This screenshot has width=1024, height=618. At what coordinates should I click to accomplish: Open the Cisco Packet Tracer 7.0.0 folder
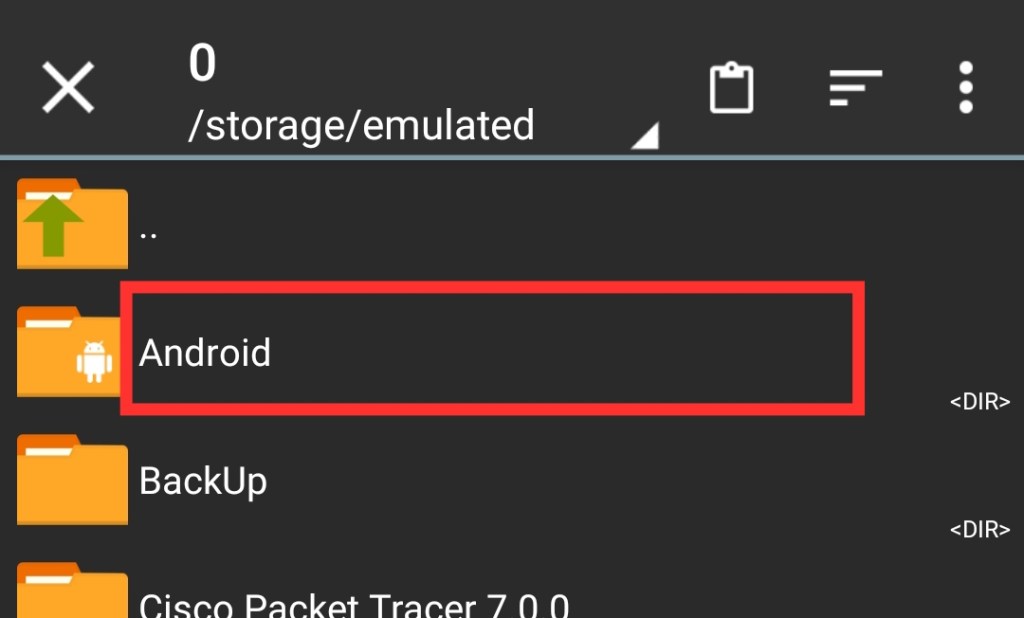click(354, 605)
